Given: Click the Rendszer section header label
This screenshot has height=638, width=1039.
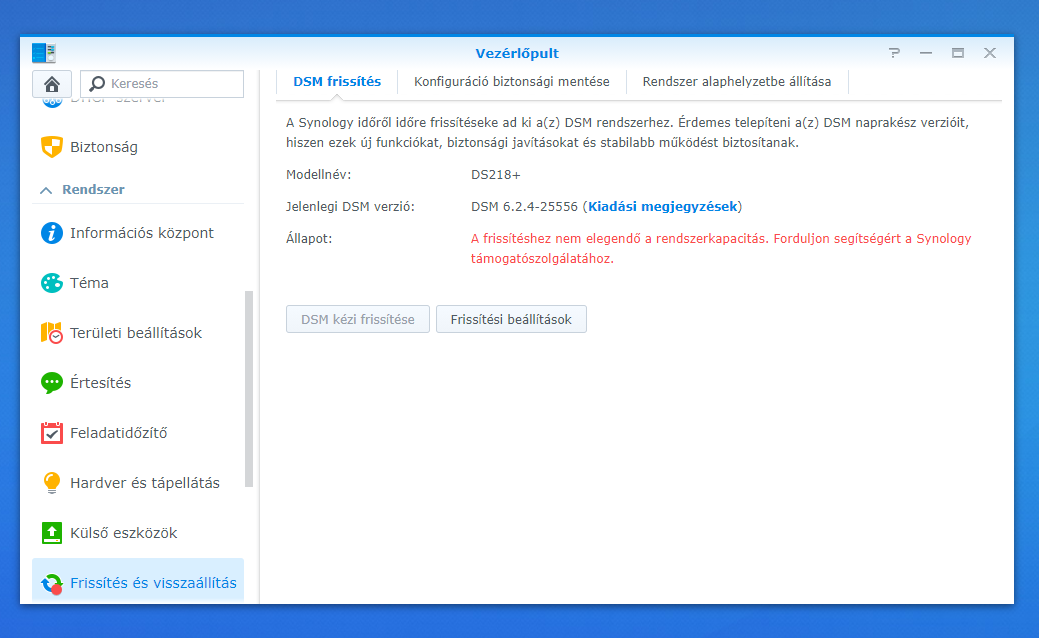Looking at the screenshot, I should tap(93, 189).
